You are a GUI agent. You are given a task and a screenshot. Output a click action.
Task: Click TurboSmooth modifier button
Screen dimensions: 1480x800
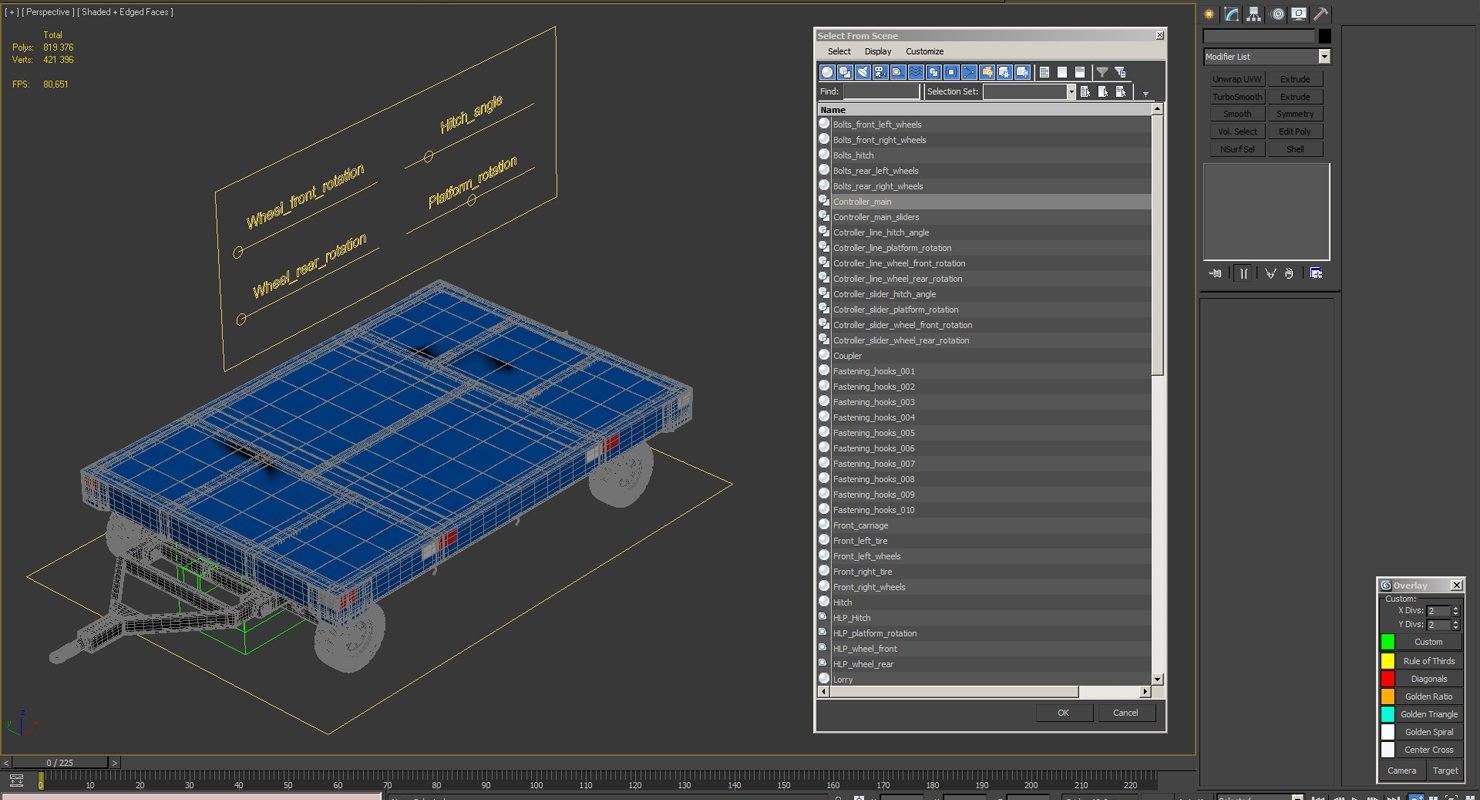[1237, 97]
